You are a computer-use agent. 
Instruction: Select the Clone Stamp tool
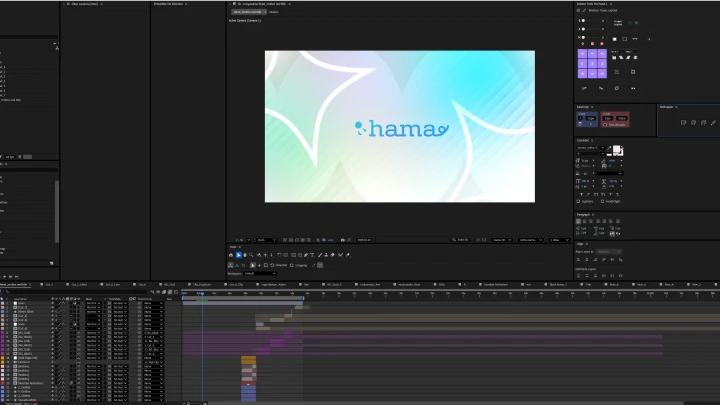point(326,255)
